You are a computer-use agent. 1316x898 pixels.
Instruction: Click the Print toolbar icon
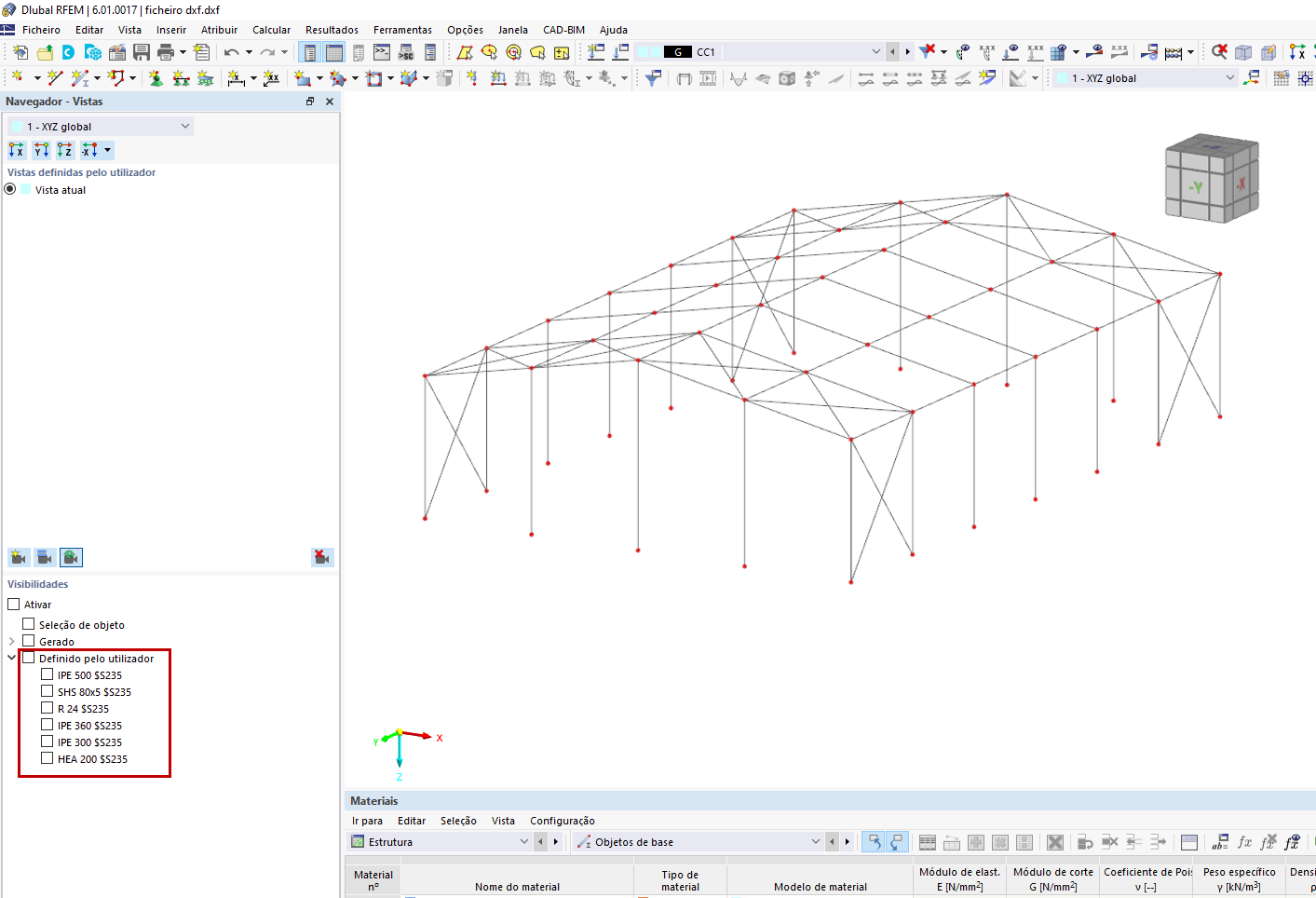click(x=166, y=52)
